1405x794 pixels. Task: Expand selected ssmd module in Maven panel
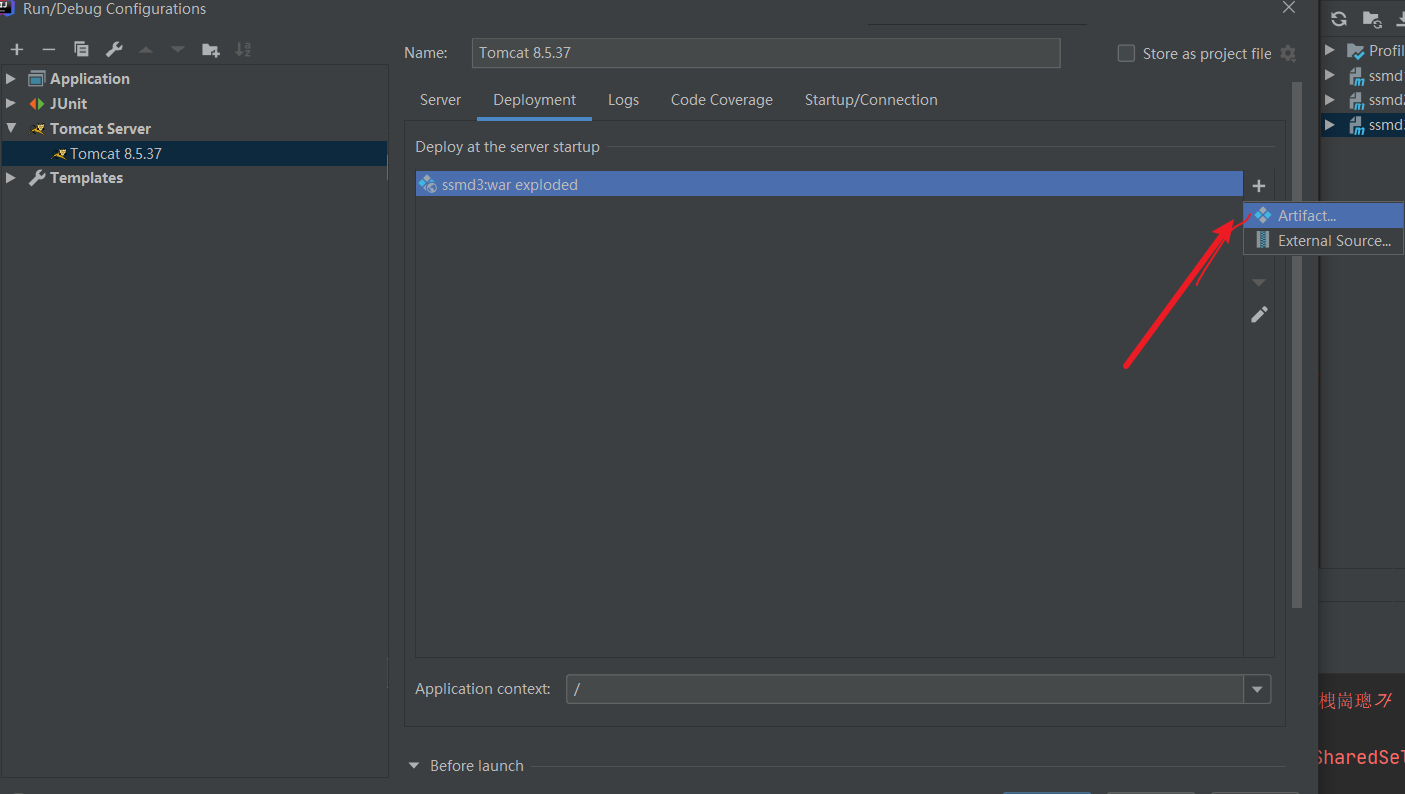(1330, 125)
